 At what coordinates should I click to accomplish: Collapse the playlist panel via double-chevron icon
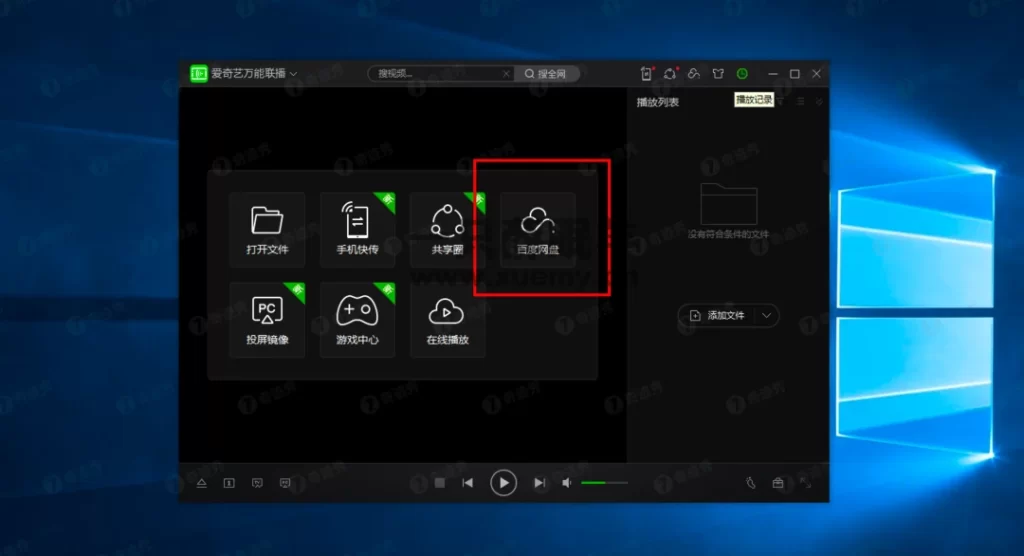coord(818,102)
